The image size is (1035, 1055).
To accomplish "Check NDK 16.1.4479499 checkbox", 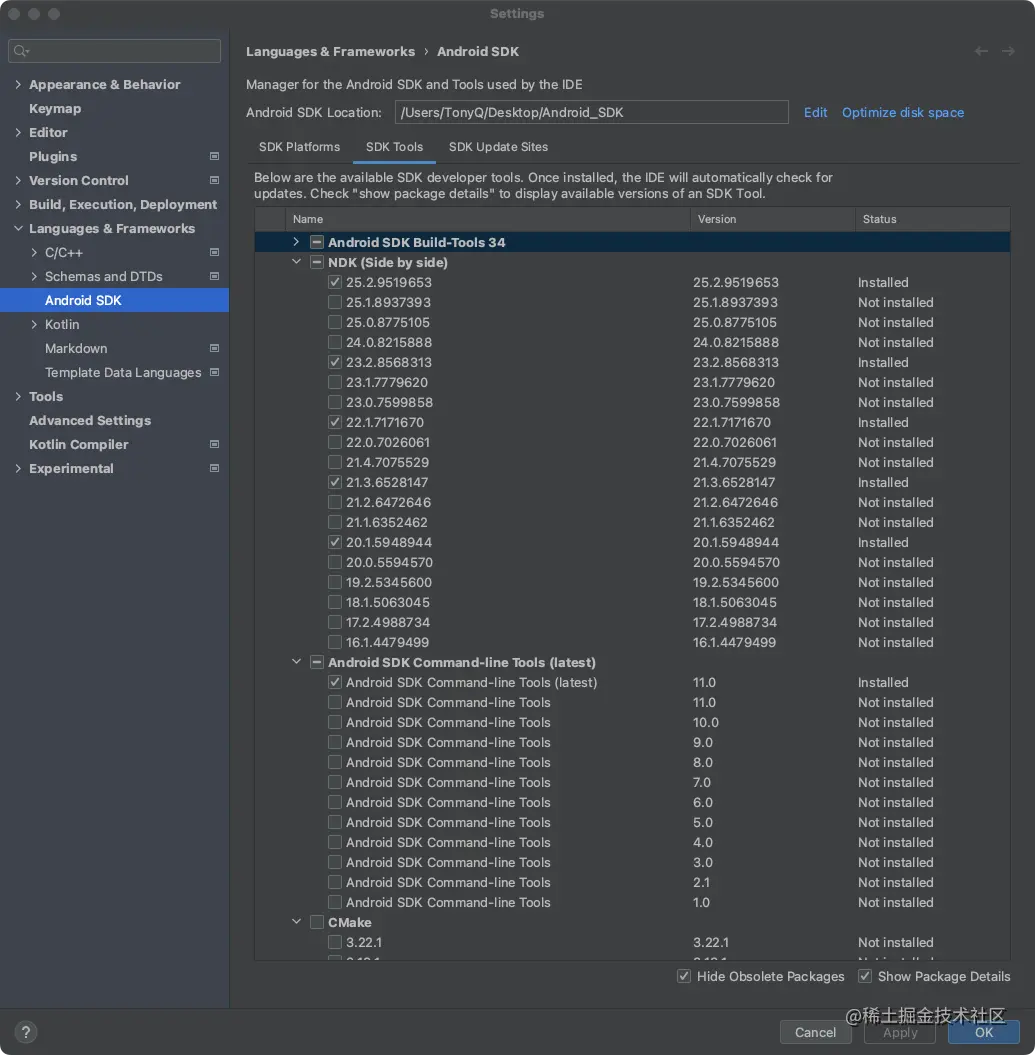I will [334, 642].
